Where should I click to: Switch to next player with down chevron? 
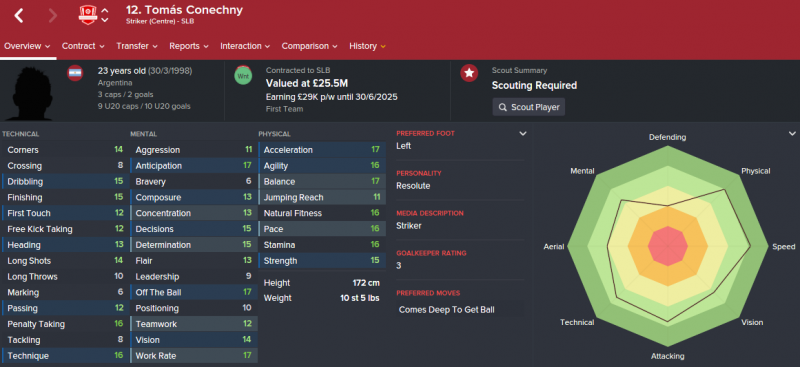pos(105,20)
